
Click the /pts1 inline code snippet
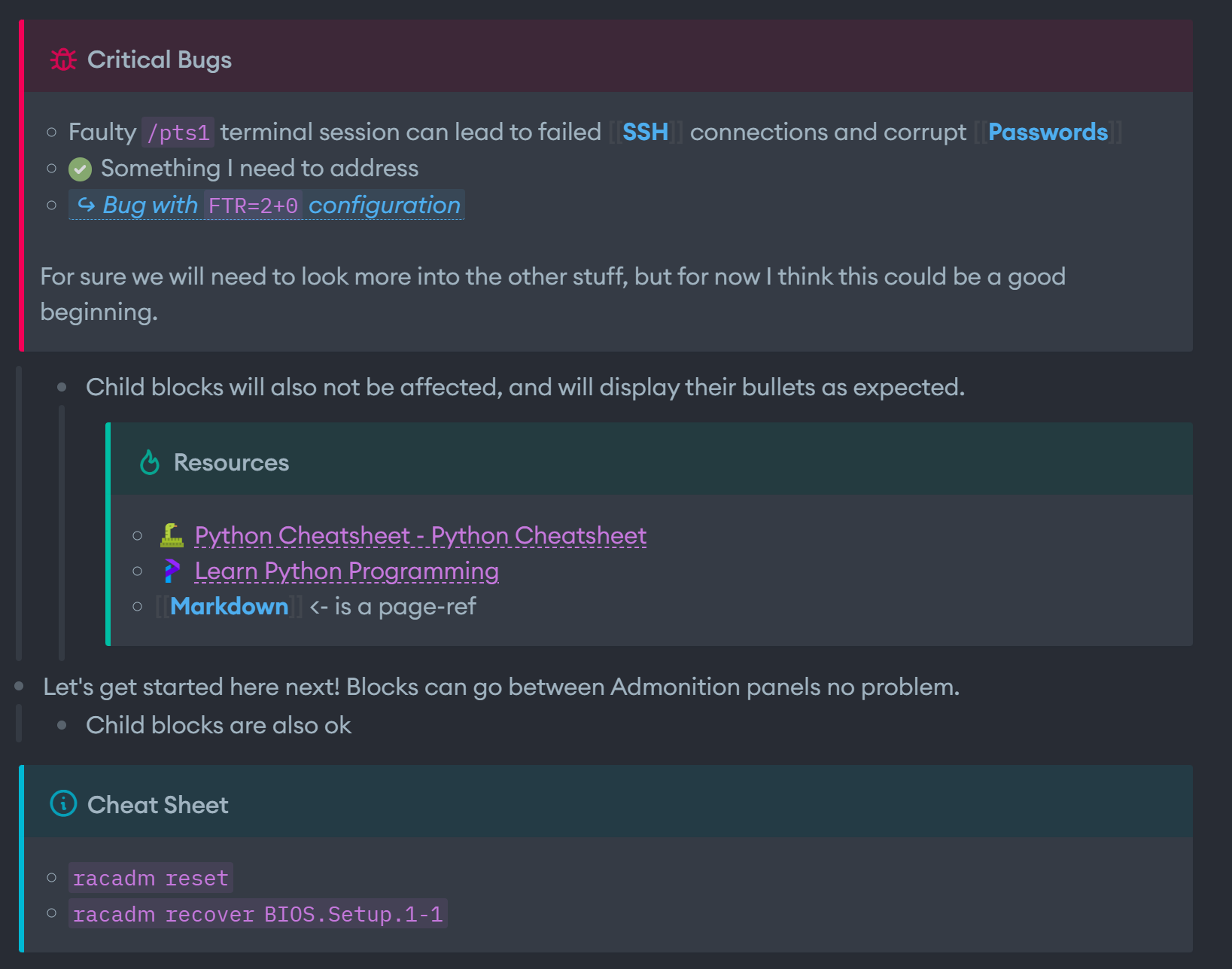178,133
